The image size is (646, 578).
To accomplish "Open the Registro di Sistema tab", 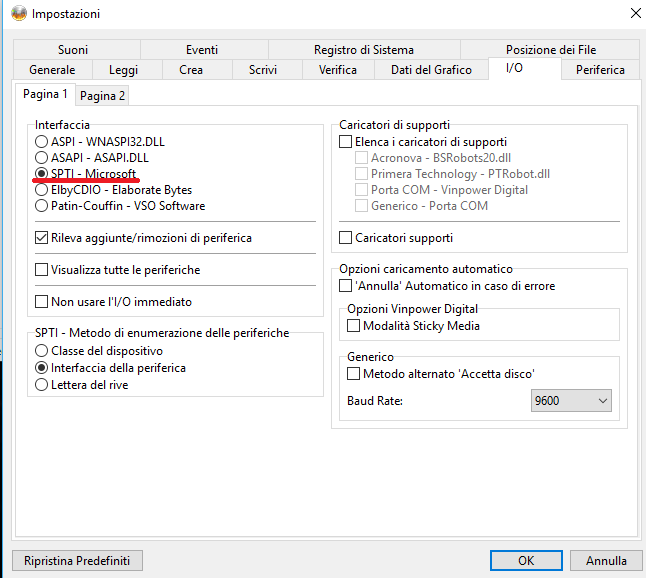I will point(364,49).
